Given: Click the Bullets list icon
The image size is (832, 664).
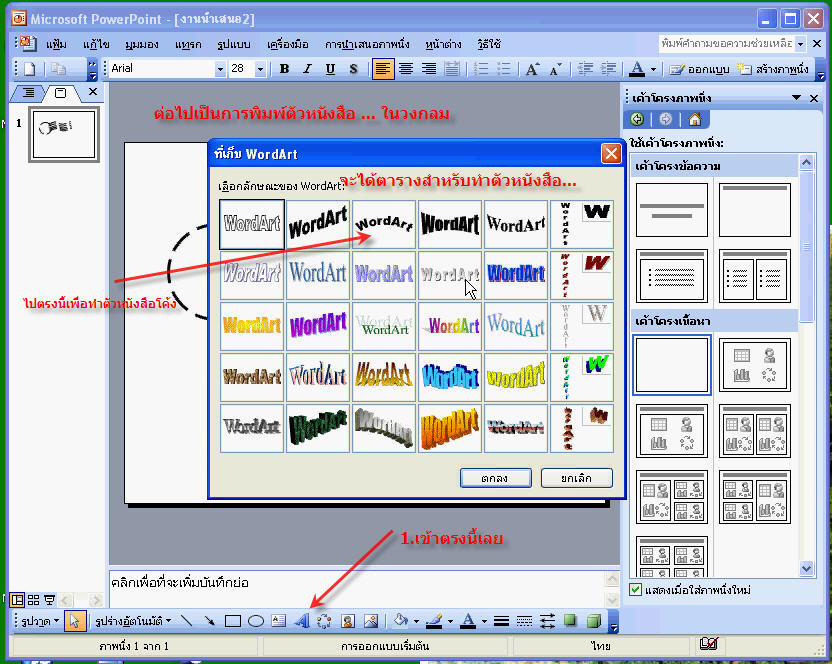Looking at the screenshot, I should pyautogui.click(x=504, y=69).
